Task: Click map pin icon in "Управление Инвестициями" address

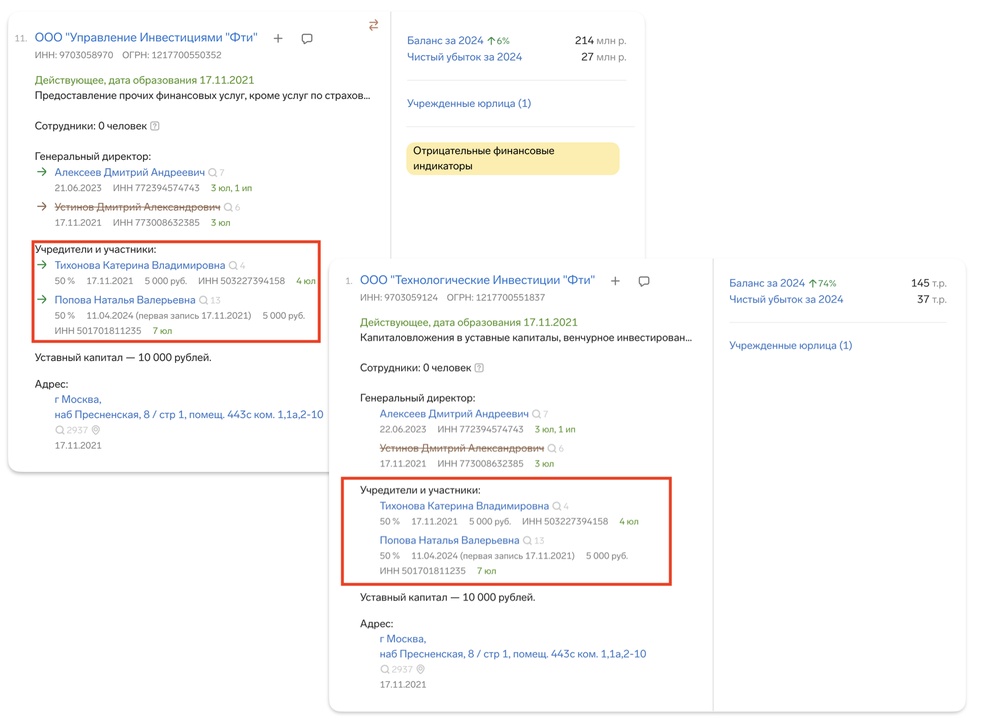Action: (96, 430)
